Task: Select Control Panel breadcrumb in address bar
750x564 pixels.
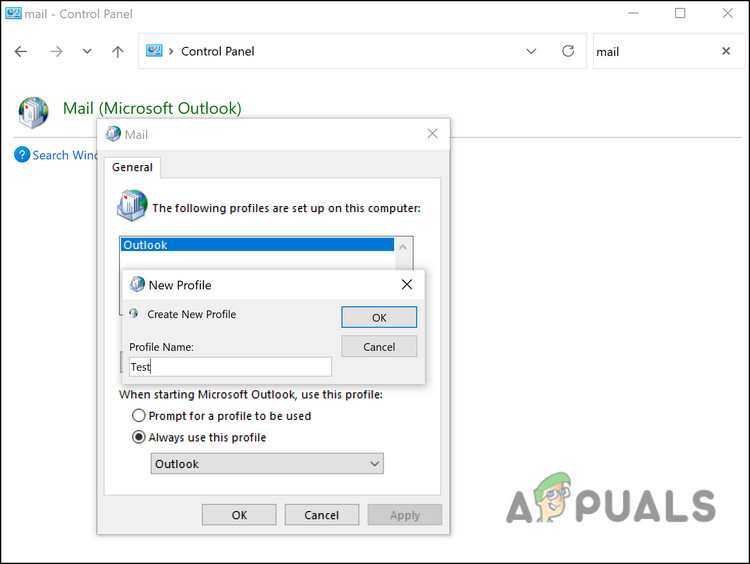Action: (218, 51)
